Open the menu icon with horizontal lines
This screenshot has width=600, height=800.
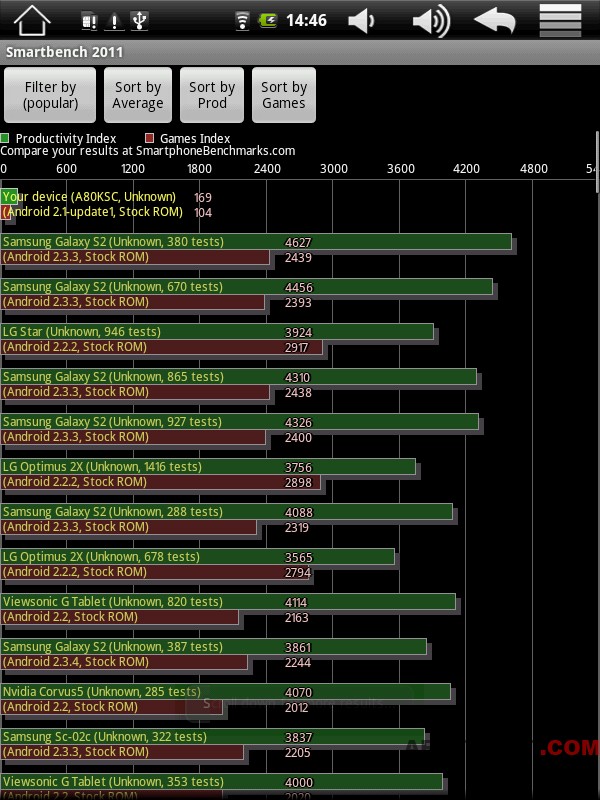tap(561, 20)
